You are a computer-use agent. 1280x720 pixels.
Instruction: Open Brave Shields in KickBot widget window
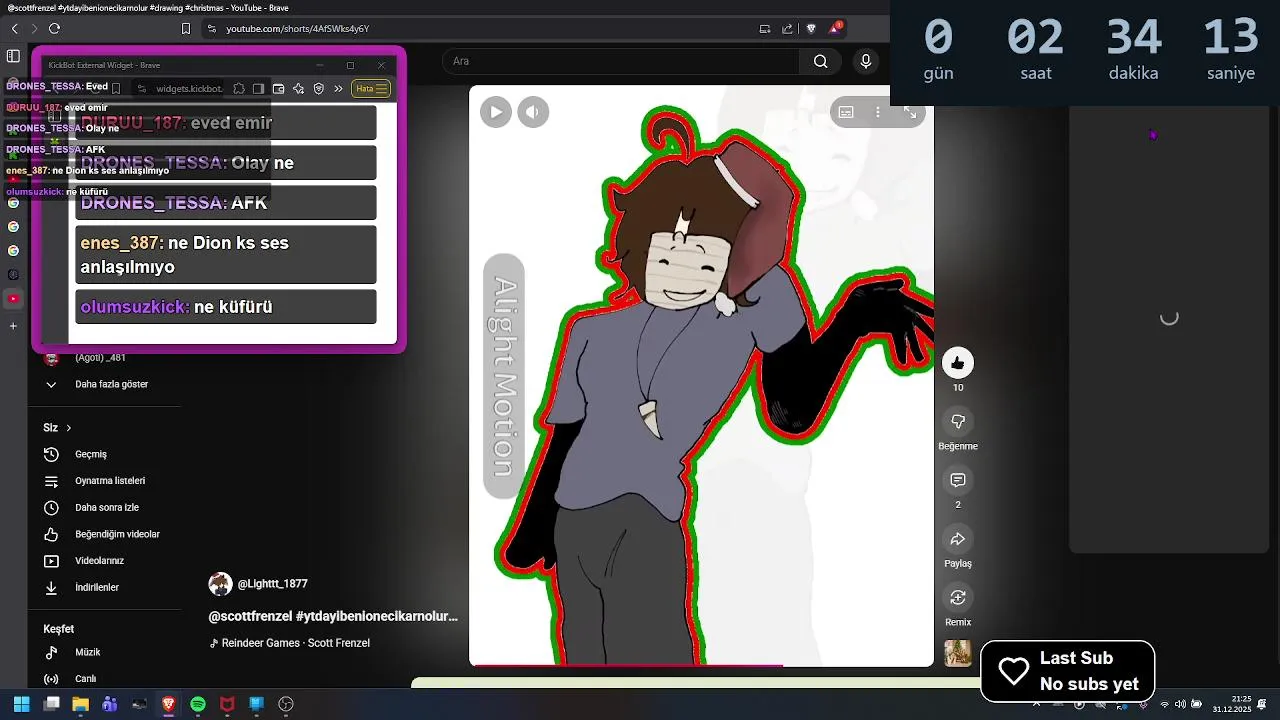click(x=319, y=89)
